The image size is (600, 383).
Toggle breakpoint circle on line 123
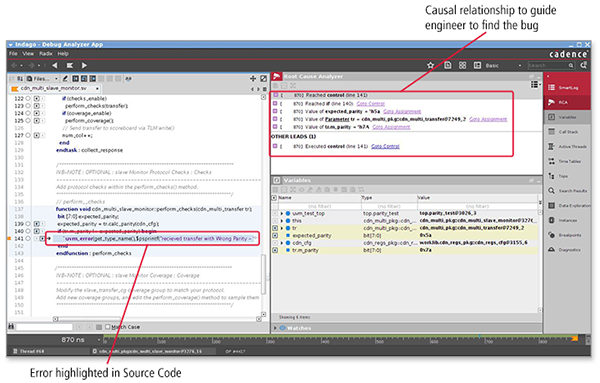[x=28, y=106]
